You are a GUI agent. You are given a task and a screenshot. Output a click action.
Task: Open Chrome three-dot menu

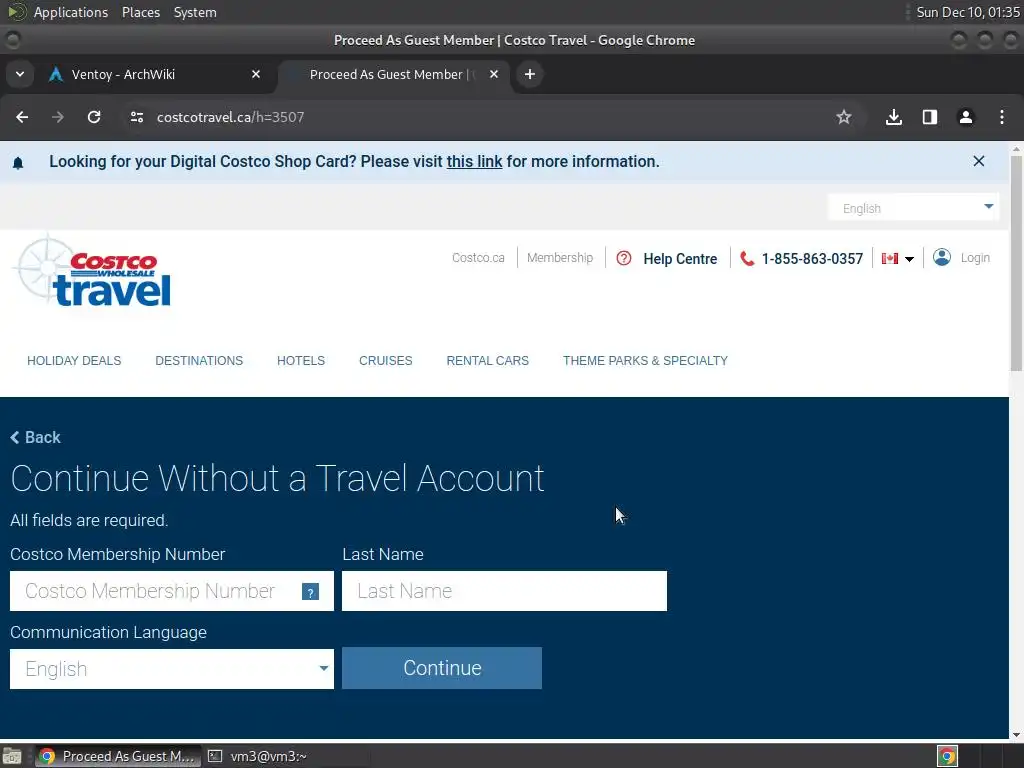(1001, 117)
